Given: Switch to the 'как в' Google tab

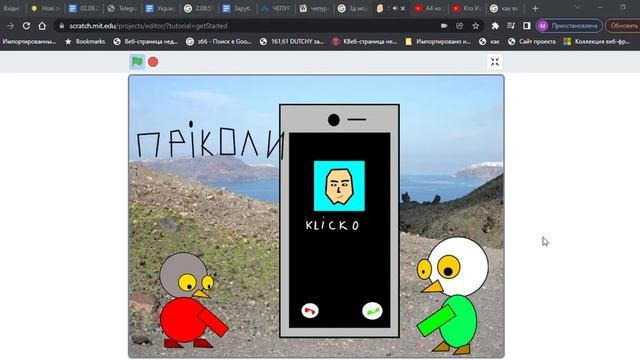Looking at the screenshot, I should (505, 8).
